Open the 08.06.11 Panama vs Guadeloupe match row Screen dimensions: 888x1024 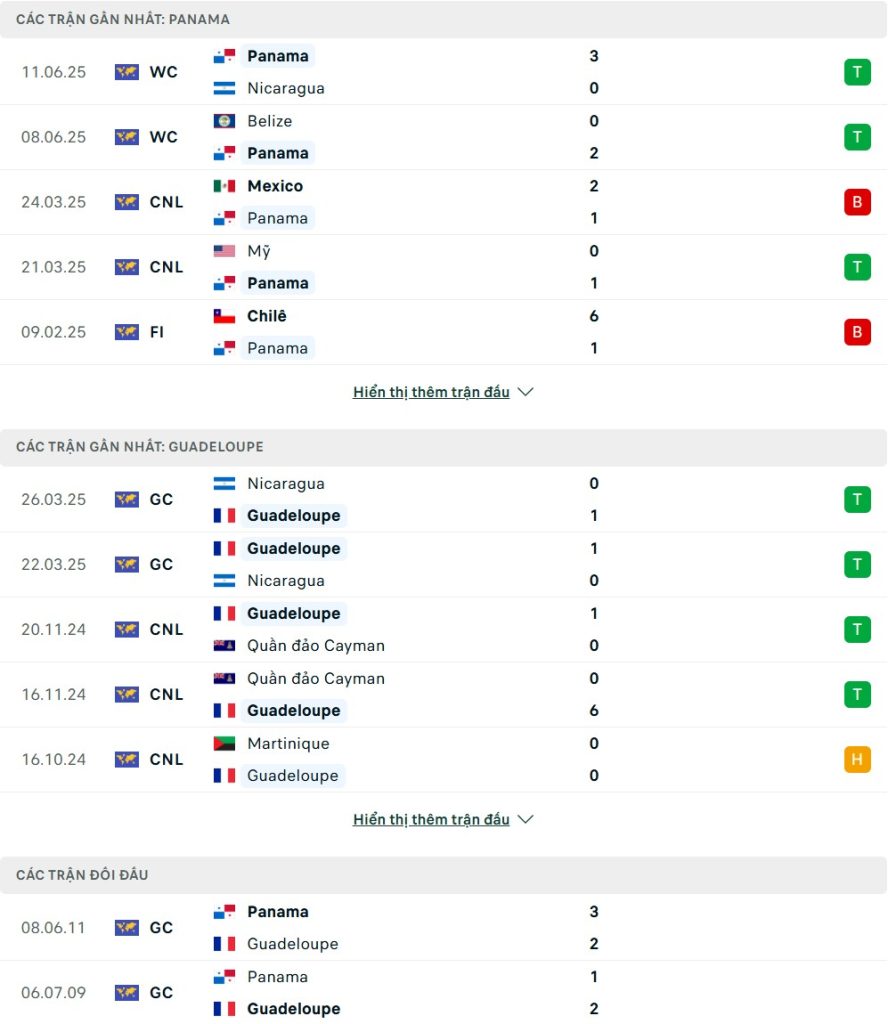click(443, 927)
